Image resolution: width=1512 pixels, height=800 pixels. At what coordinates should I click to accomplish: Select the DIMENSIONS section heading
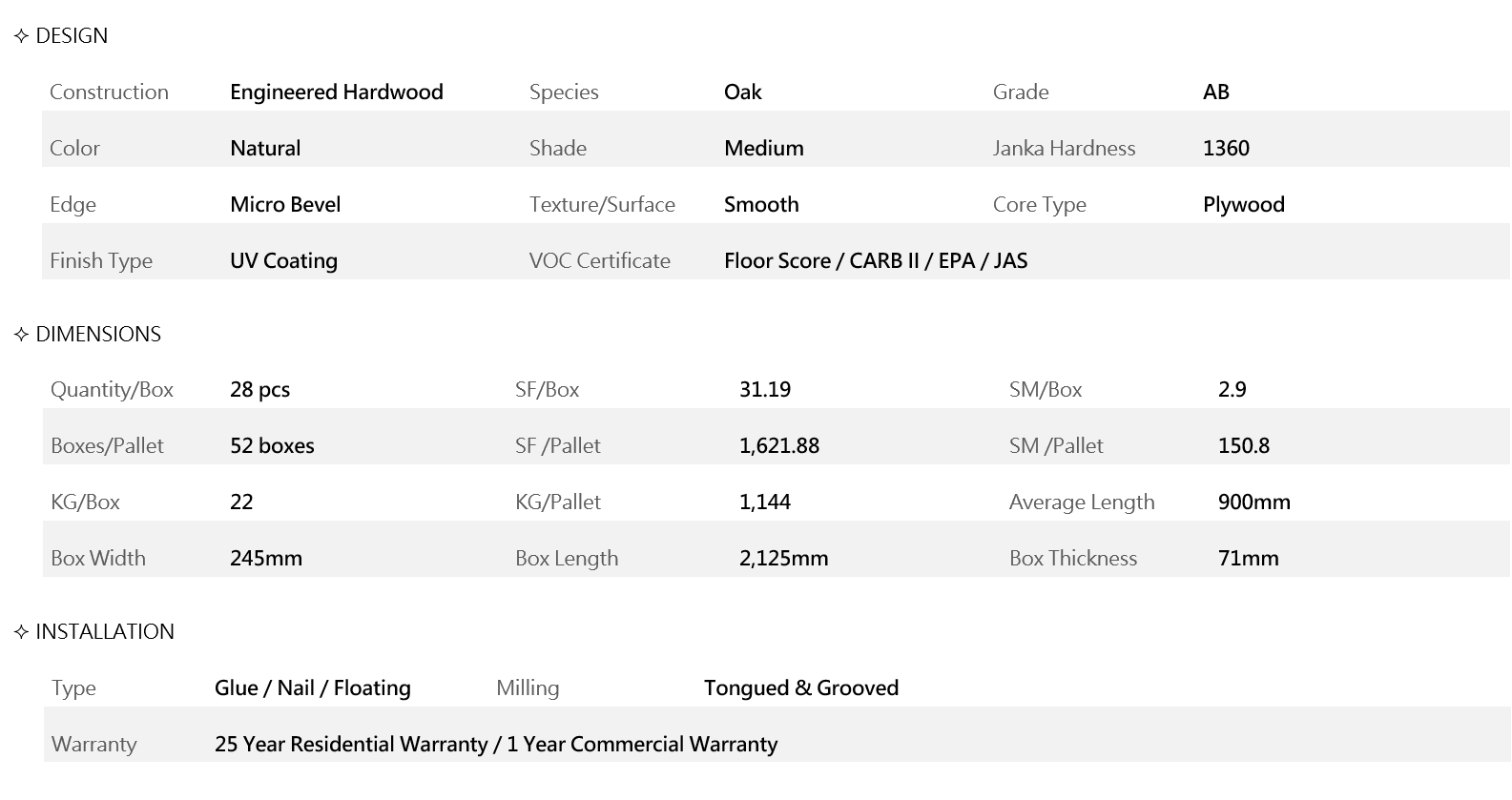point(98,335)
